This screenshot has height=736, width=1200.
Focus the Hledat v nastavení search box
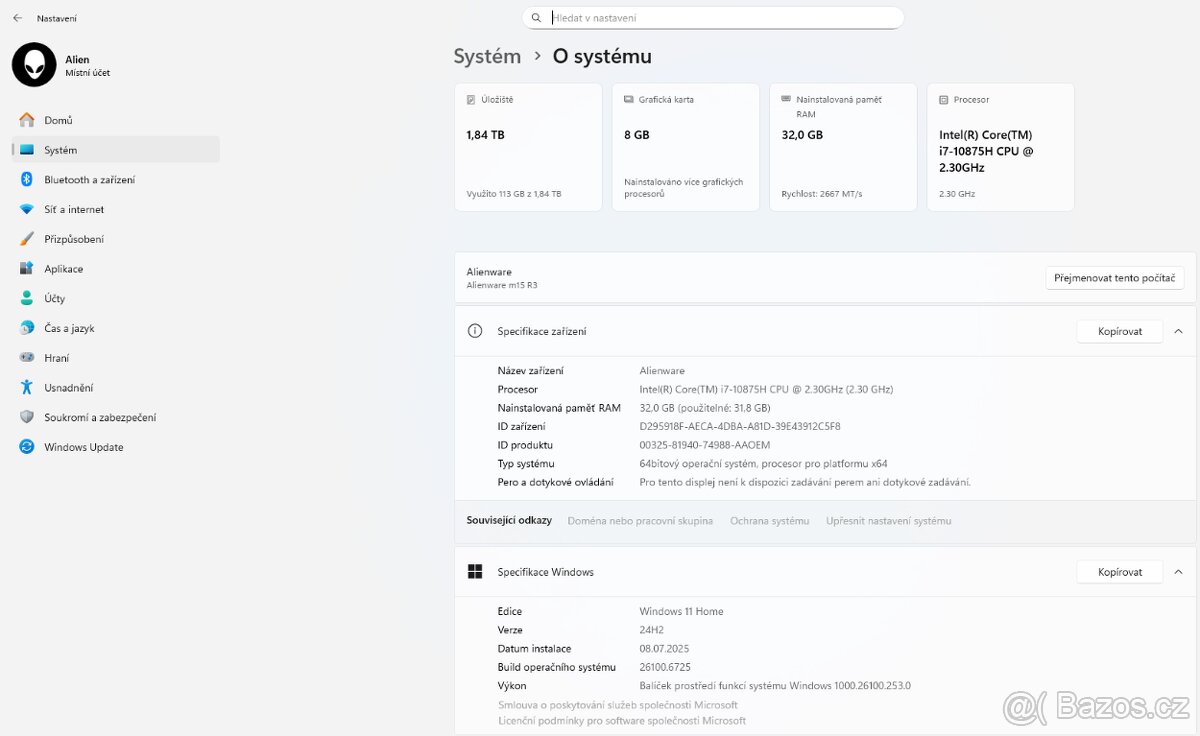720,18
